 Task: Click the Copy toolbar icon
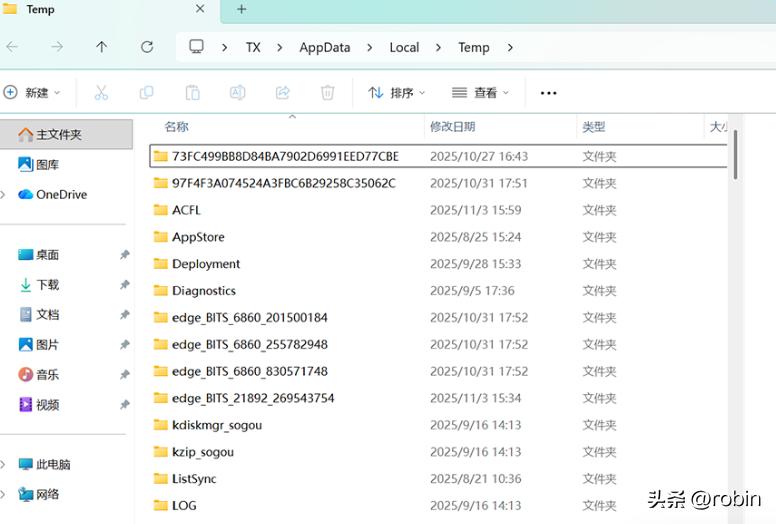click(146, 93)
